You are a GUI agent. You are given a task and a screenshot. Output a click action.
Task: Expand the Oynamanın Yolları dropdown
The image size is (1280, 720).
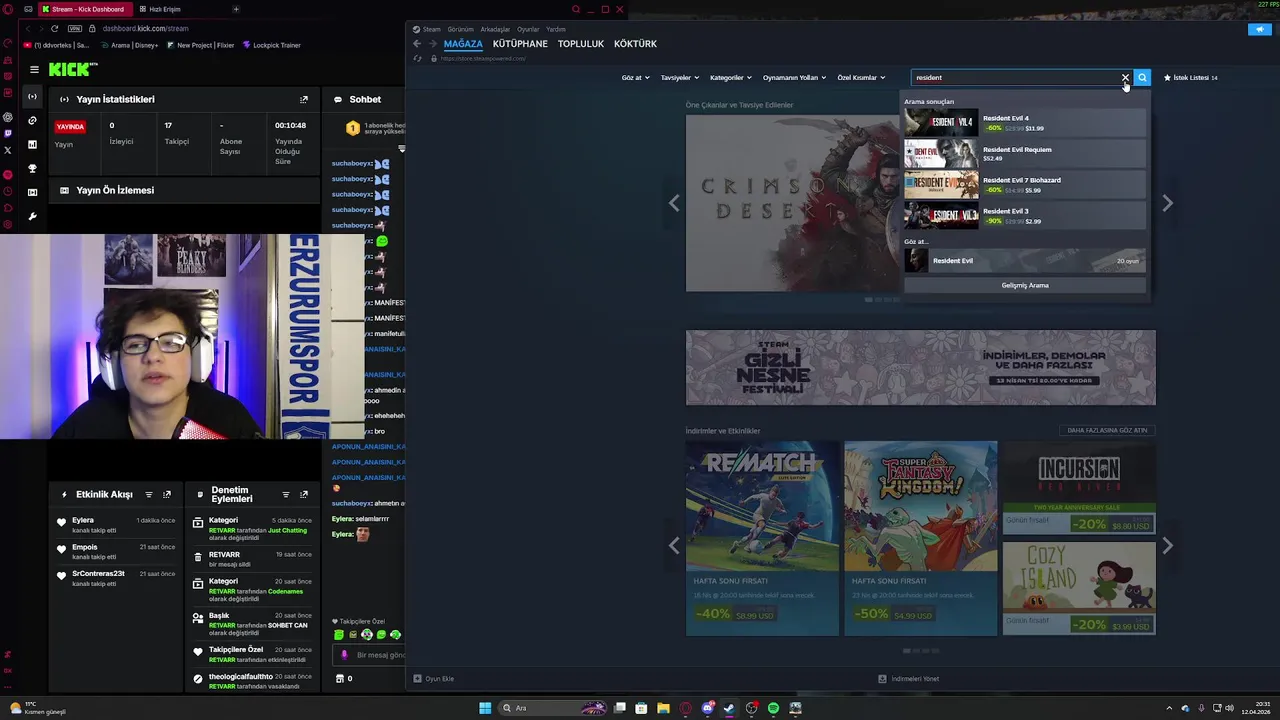click(795, 77)
